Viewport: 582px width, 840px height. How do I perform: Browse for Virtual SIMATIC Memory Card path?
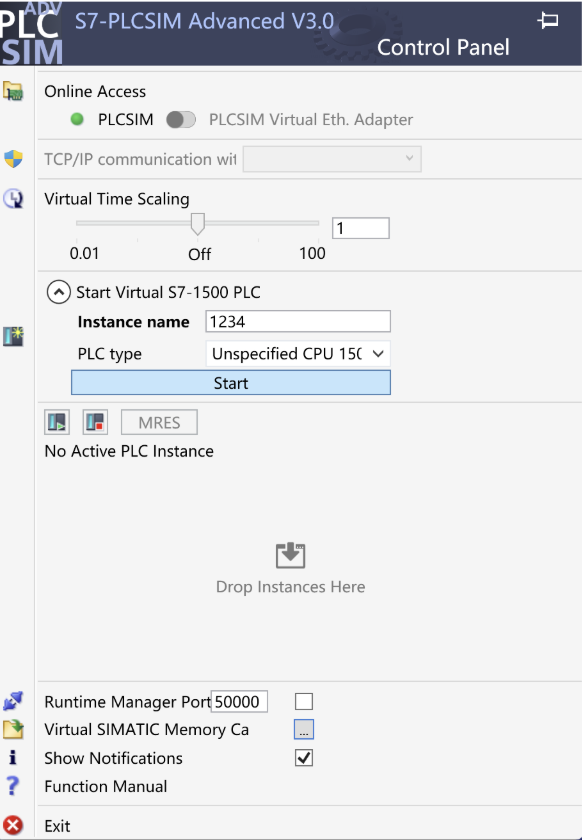(304, 730)
